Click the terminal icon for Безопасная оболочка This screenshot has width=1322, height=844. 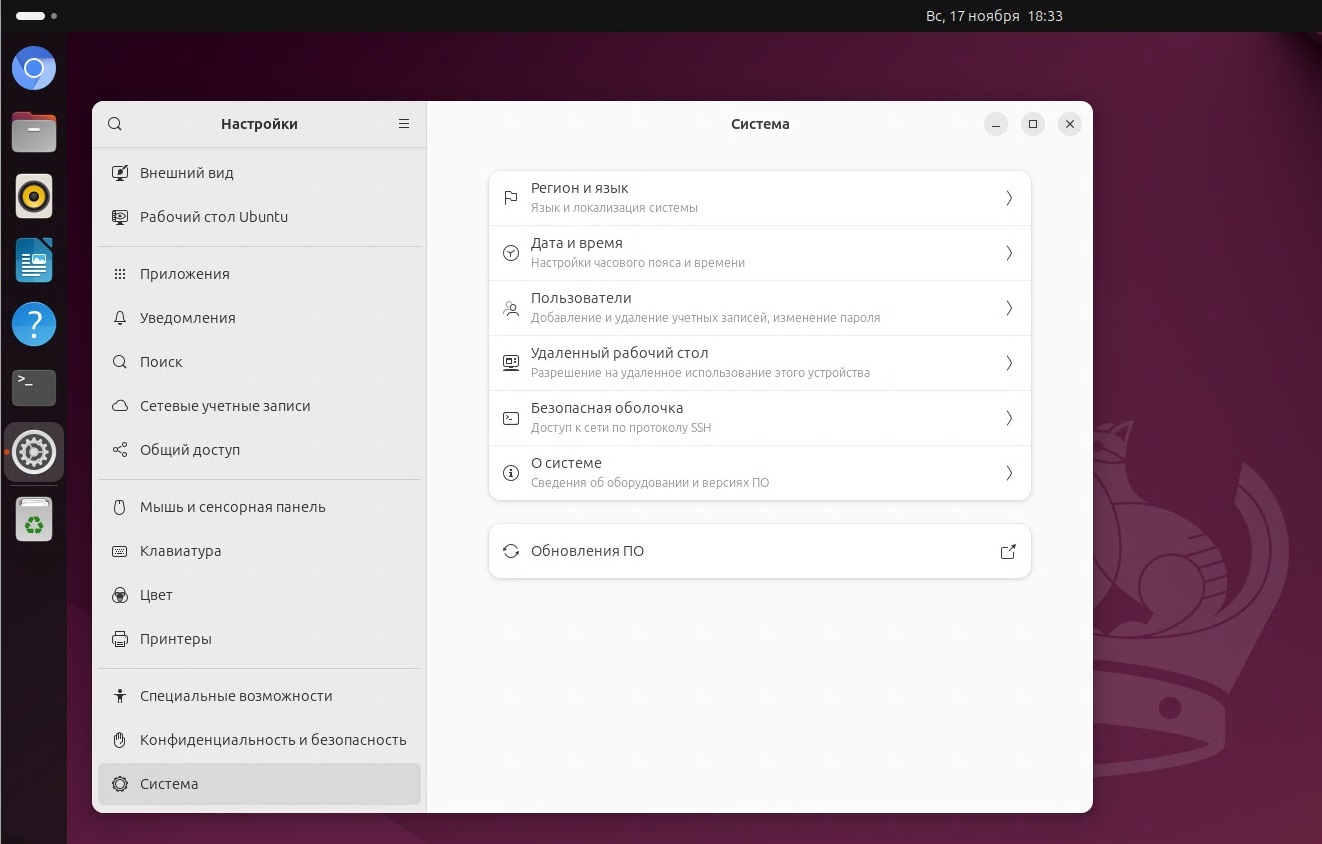coord(511,418)
